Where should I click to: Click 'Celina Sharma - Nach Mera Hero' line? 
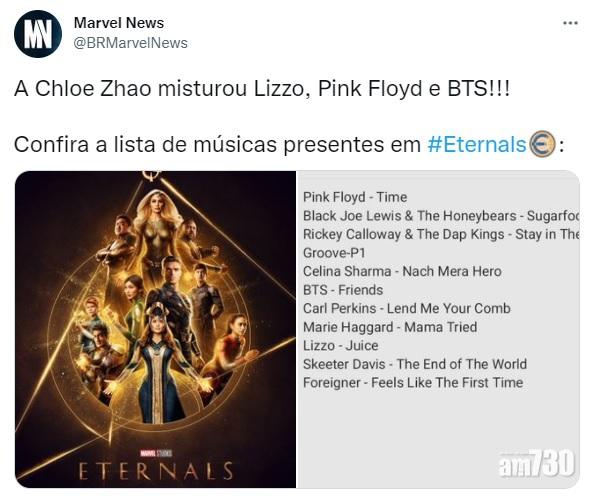click(402, 271)
